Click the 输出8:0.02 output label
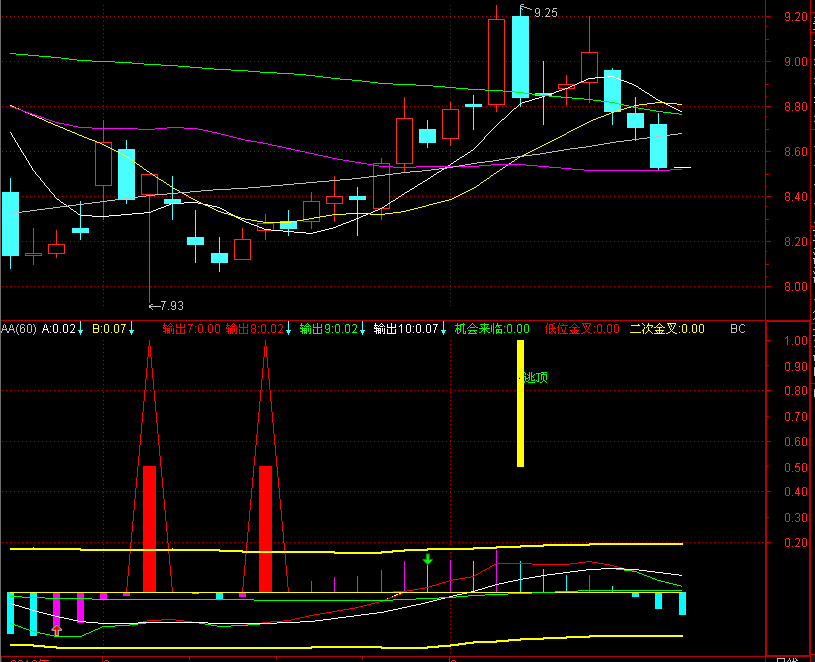This screenshot has height=662, width=815. 254,328
